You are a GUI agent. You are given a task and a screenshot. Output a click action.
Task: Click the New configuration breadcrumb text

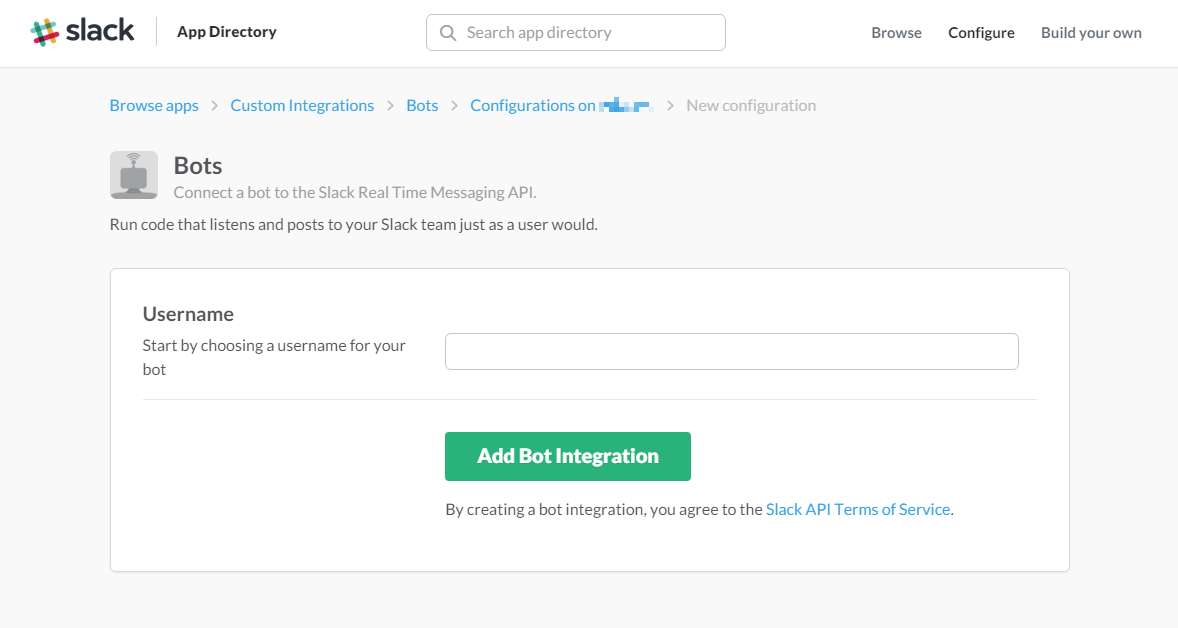751,106
